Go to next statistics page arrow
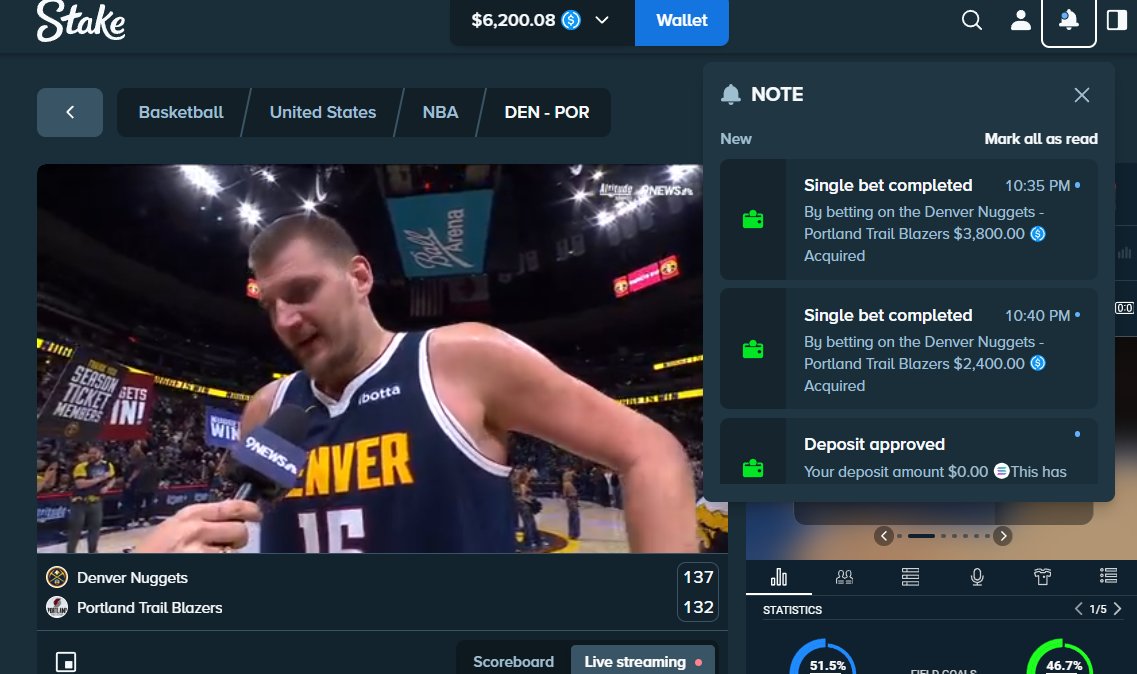 (x=1117, y=609)
